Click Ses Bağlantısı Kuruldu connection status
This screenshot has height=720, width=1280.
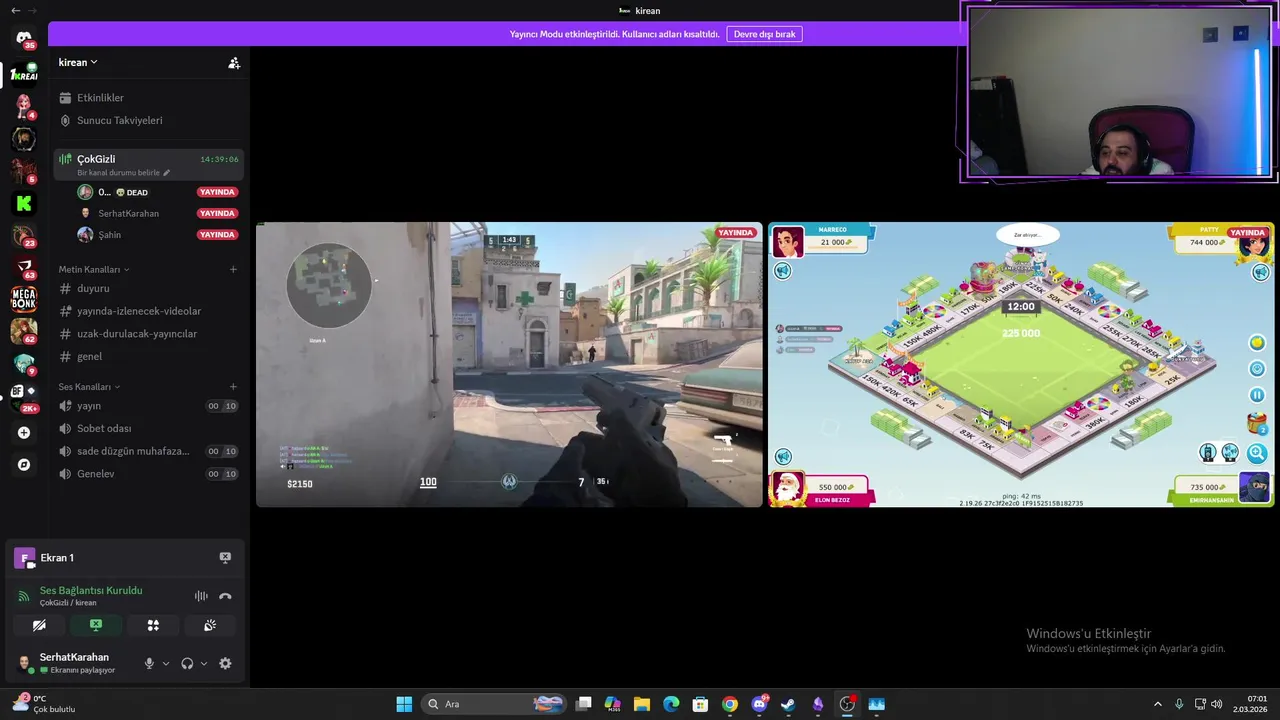[x=91, y=591]
